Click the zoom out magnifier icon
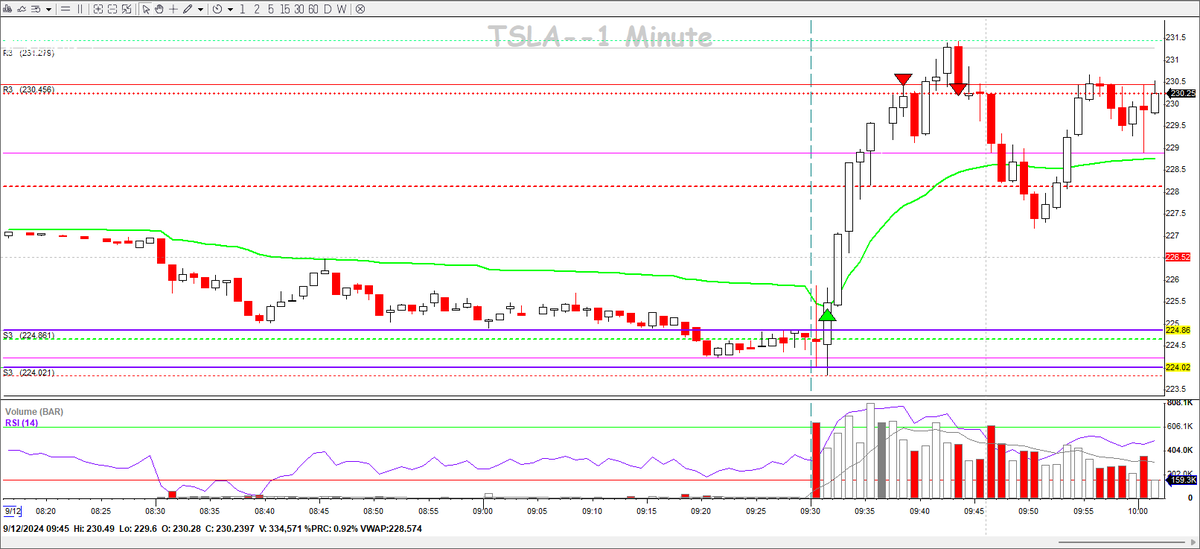This screenshot has height=549, width=1200. click(x=112, y=9)
